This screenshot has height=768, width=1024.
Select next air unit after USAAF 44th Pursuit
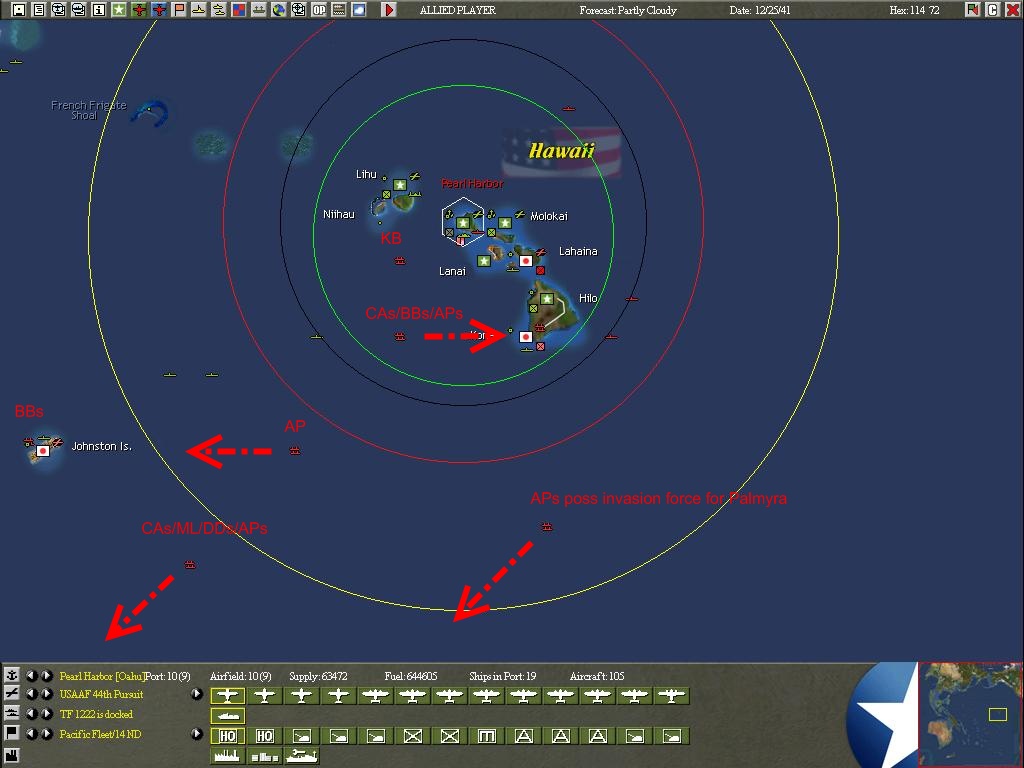46,694
